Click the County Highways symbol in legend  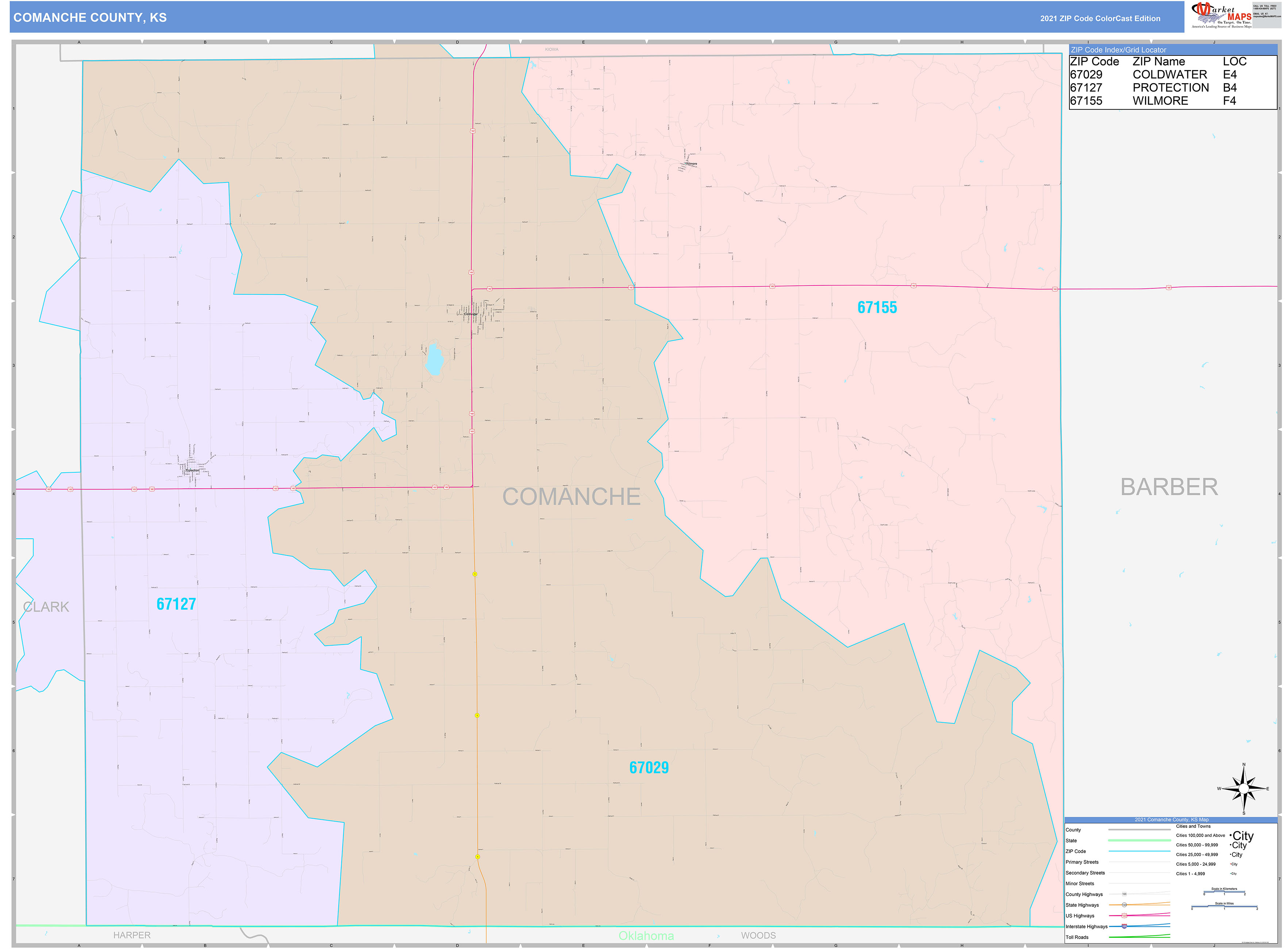click(x=1124, y=894)
